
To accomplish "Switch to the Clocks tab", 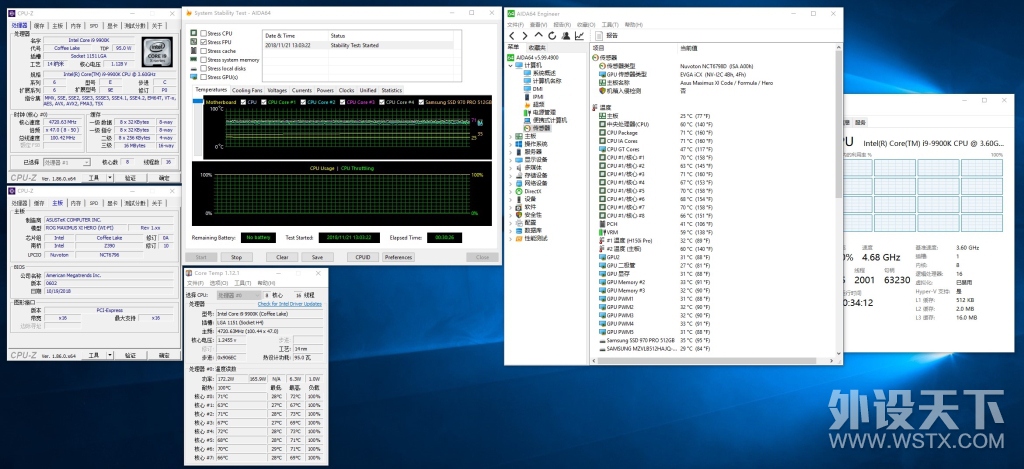I will click(346, 90).
